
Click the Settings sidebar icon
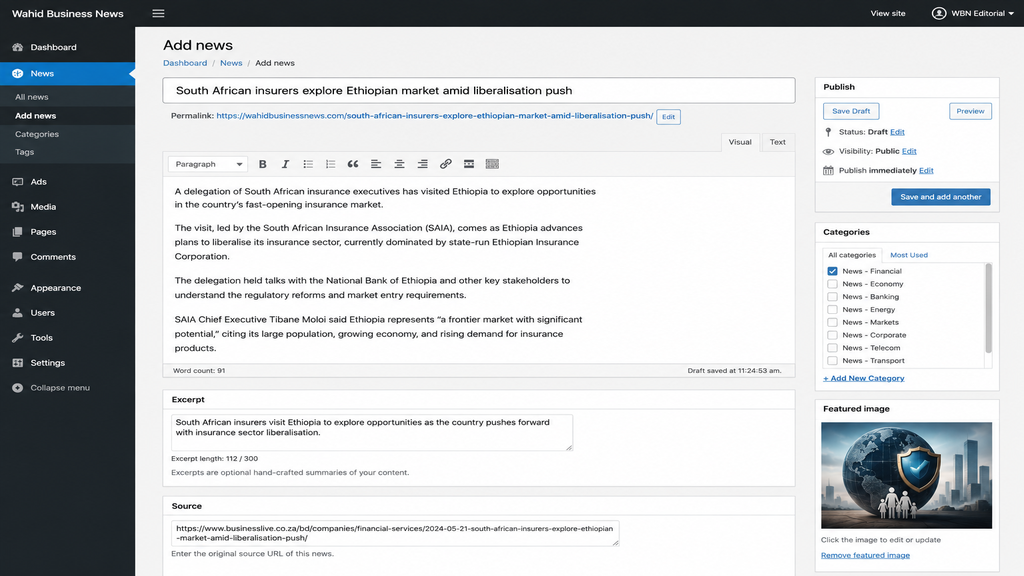pos(18,362)
